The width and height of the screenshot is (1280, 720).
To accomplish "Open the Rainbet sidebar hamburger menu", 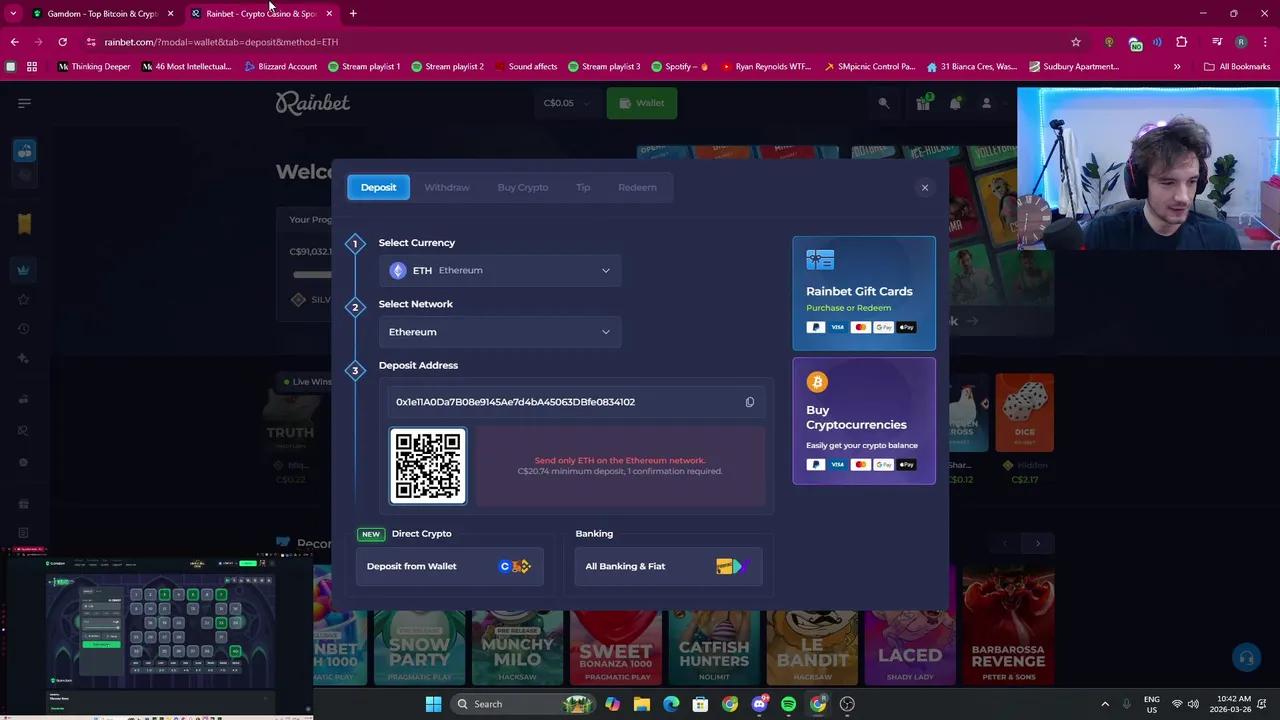I will 25,103.
